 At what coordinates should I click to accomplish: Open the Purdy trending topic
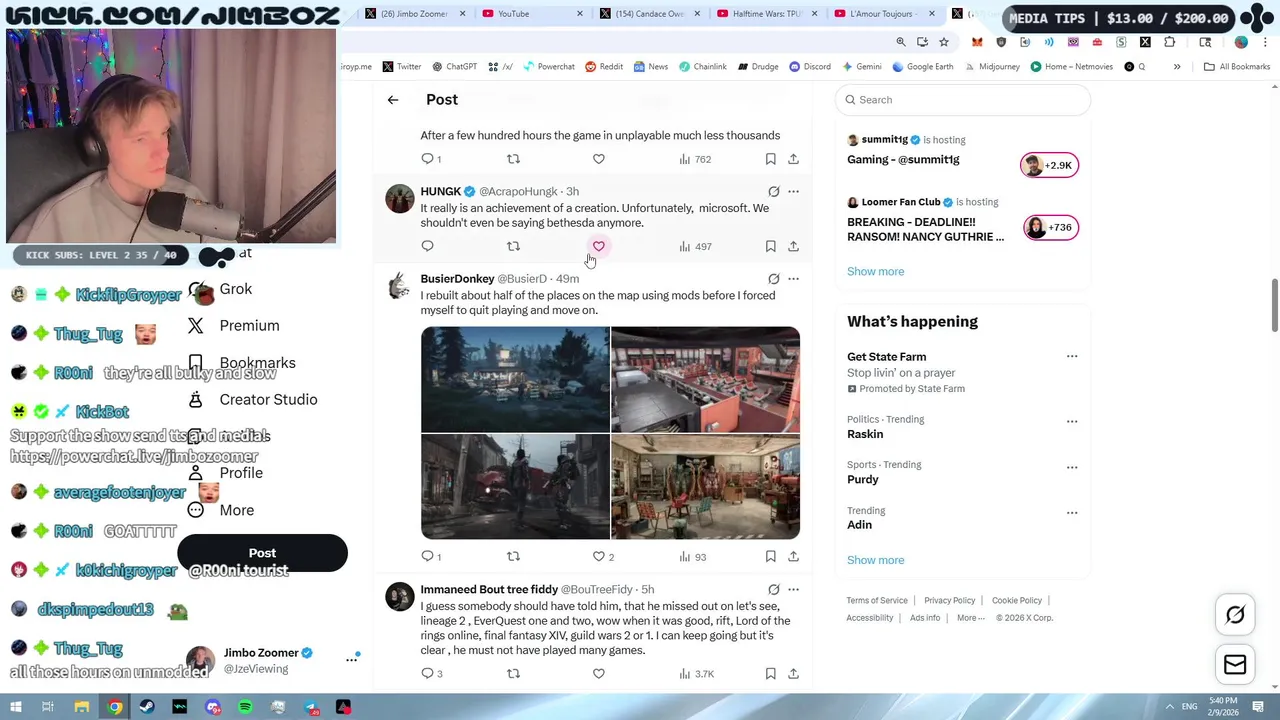point(863,479)
